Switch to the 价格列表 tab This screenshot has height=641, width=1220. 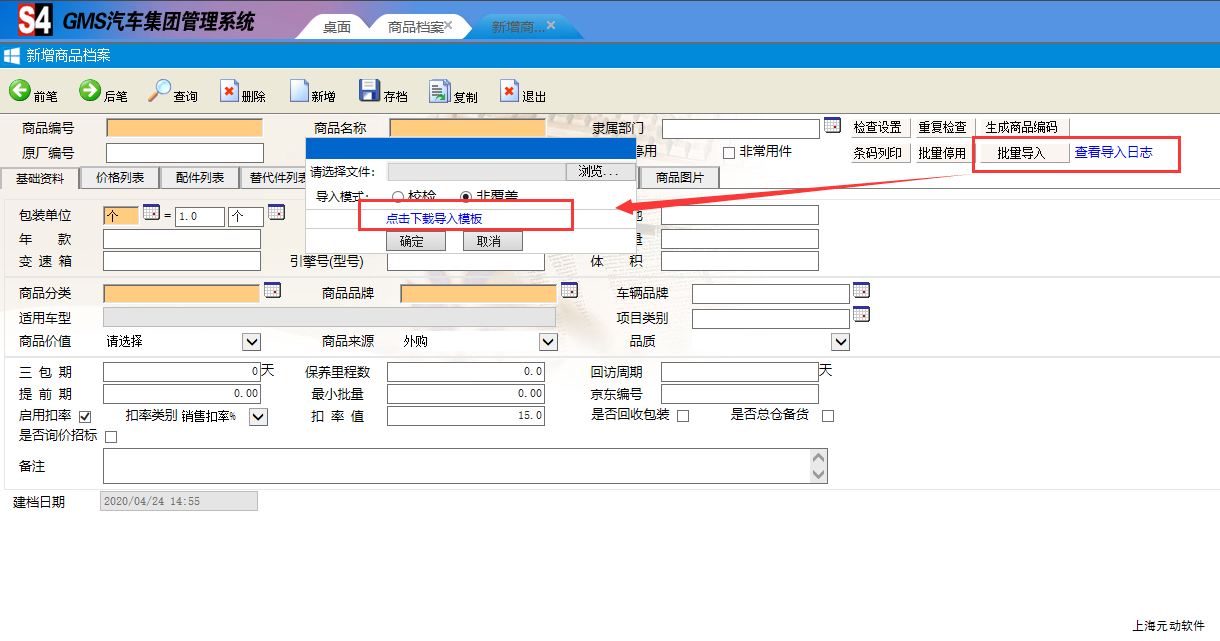(x=120, y=178)
